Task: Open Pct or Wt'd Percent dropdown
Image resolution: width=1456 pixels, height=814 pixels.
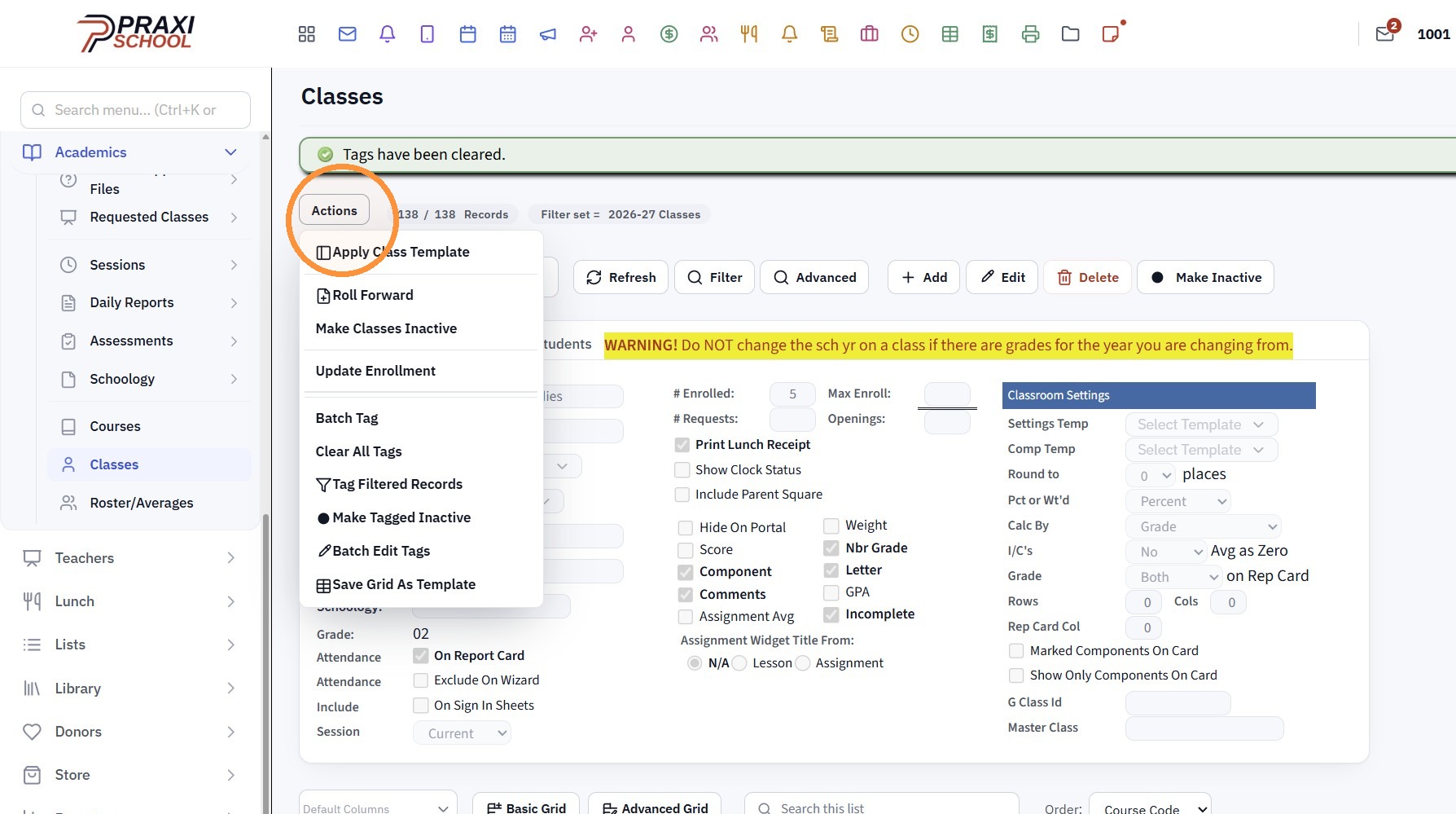Action: 1178,501
